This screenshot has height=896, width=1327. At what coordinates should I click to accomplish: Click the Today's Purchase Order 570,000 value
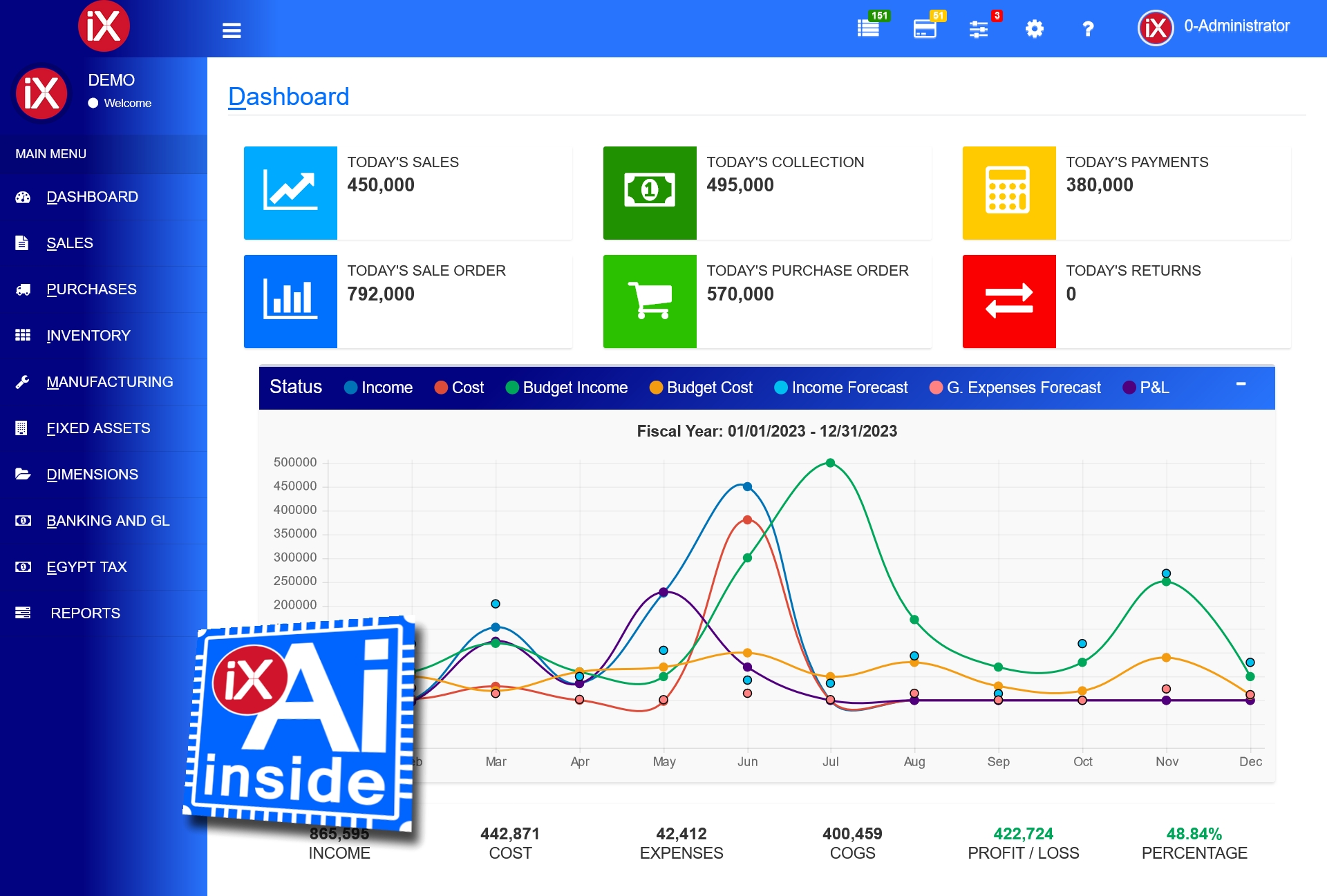740,294
